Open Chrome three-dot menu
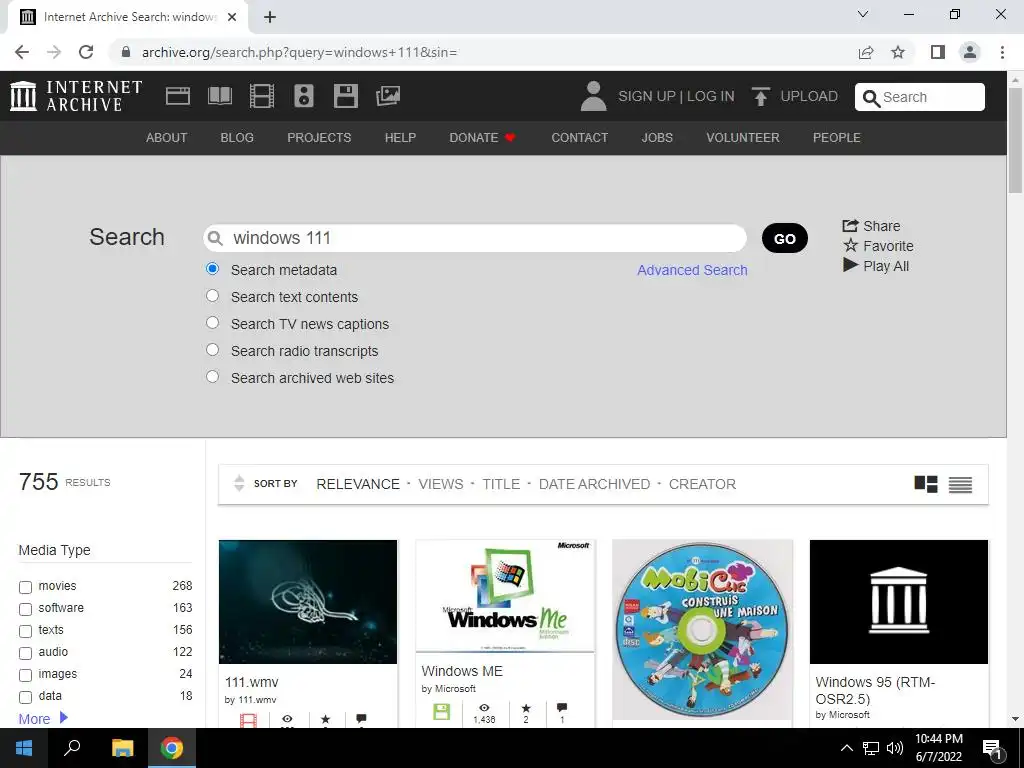The height and width of the screenshot is (768, 1024). click(1002, 52)
